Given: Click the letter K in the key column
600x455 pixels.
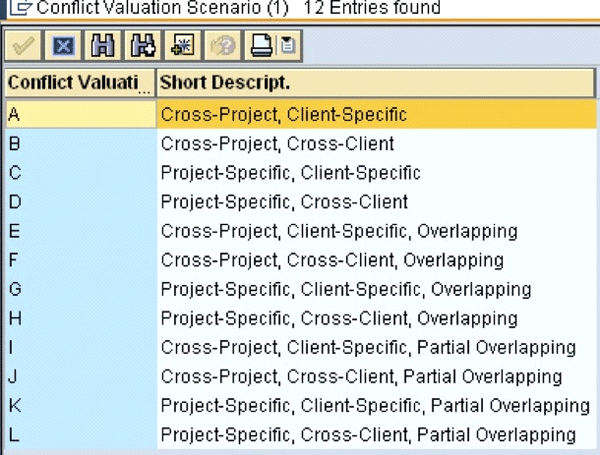Looking at the screenshot, I should [x=14, y=406].
